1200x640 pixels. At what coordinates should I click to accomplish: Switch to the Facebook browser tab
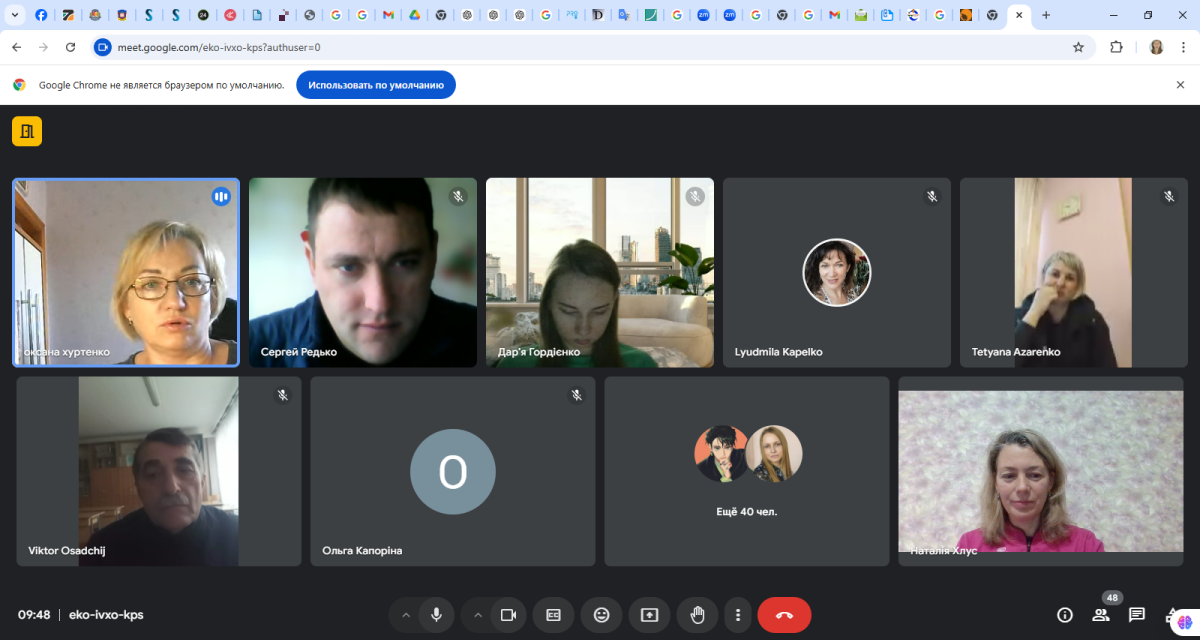tap(41, 15)
